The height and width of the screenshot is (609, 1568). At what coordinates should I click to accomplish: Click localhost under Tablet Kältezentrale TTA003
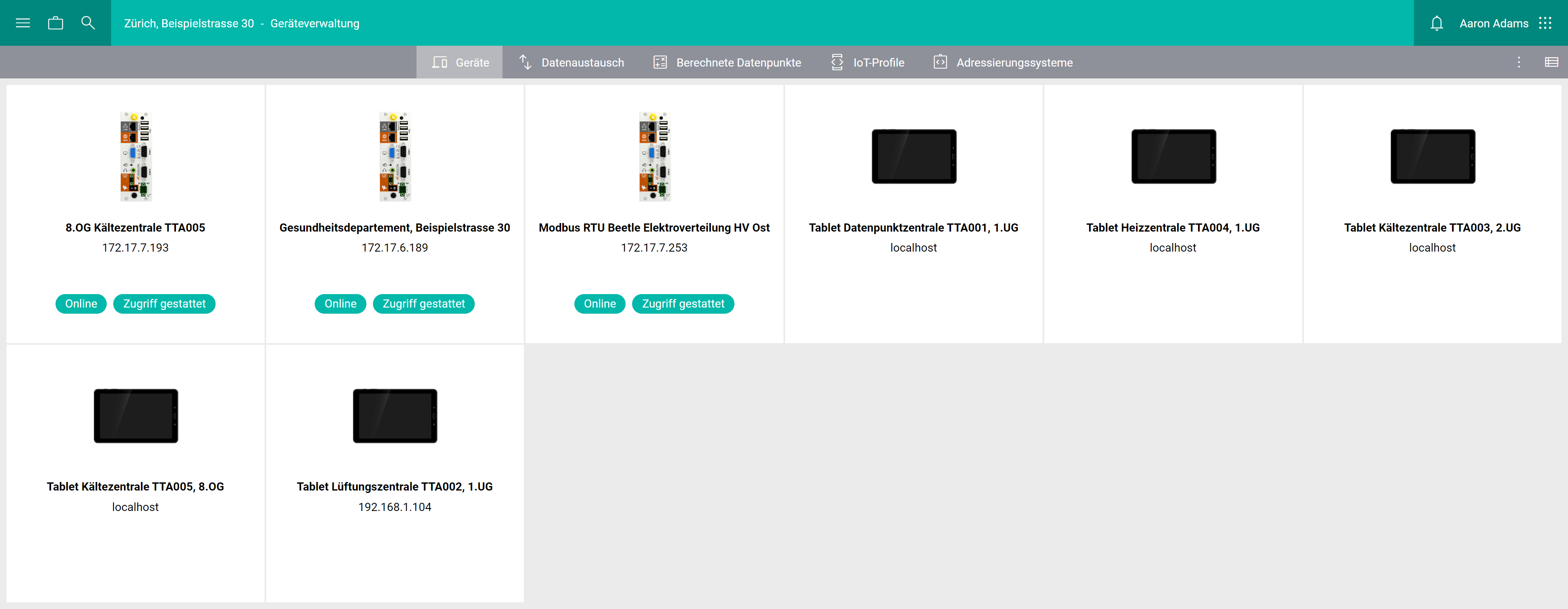click(x=1432, y=248)
